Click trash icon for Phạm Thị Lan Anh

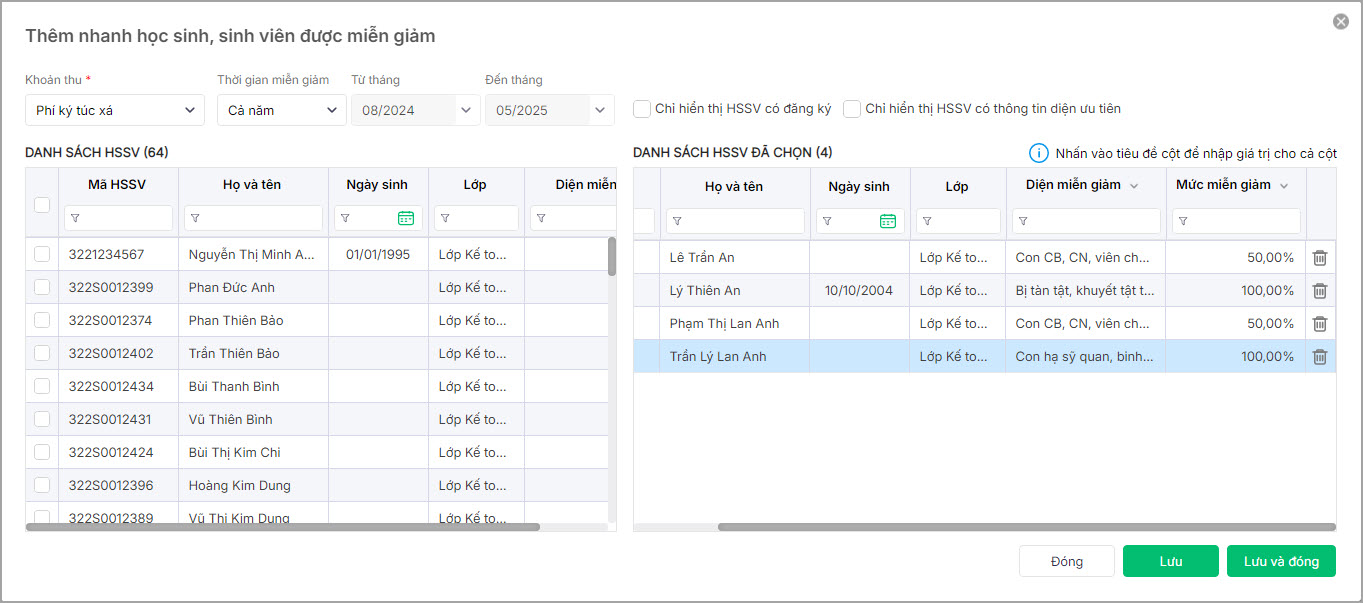point(1320,324)
